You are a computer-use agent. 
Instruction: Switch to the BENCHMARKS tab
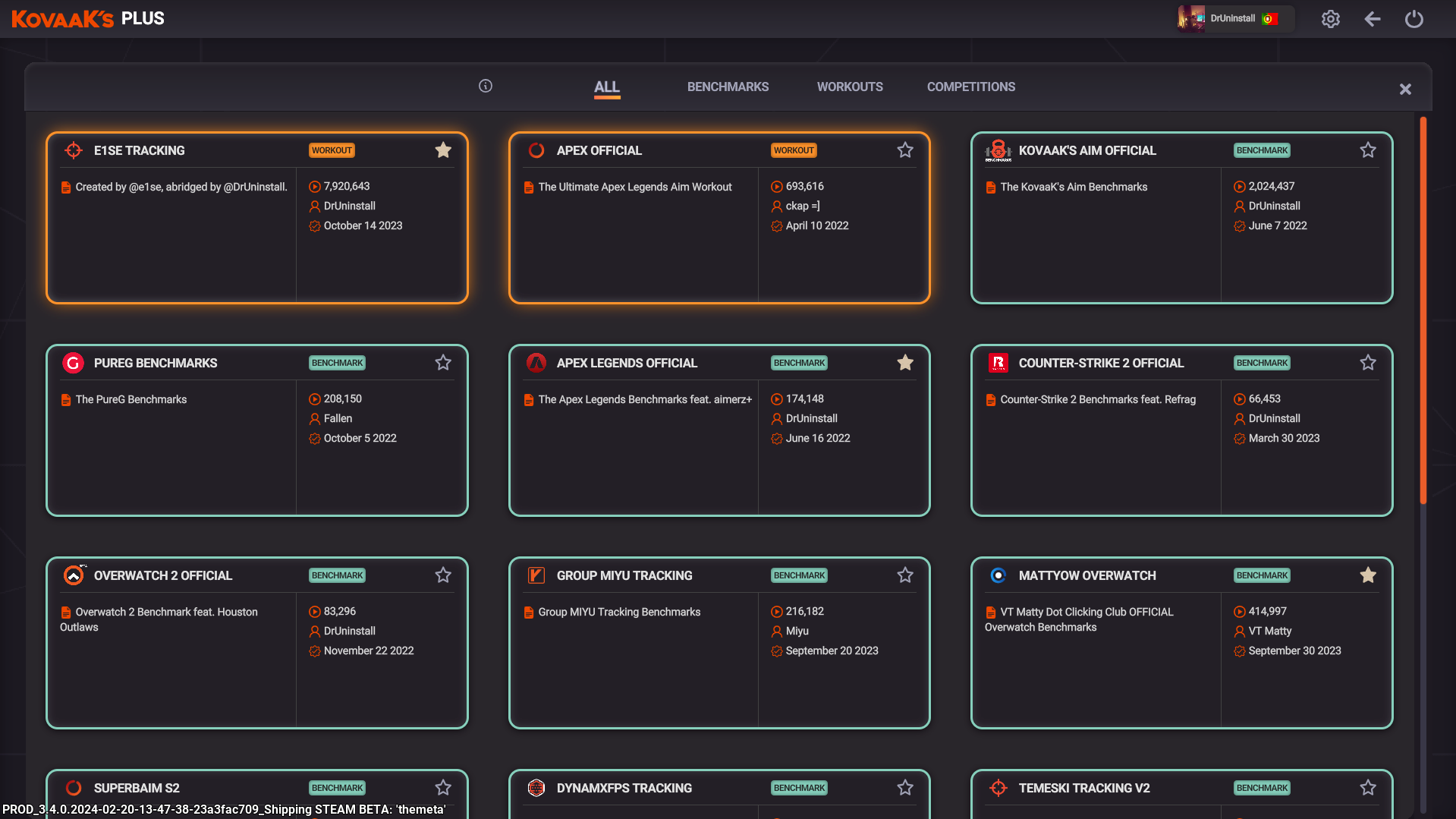pyautogui.click(x=728, y=87)
